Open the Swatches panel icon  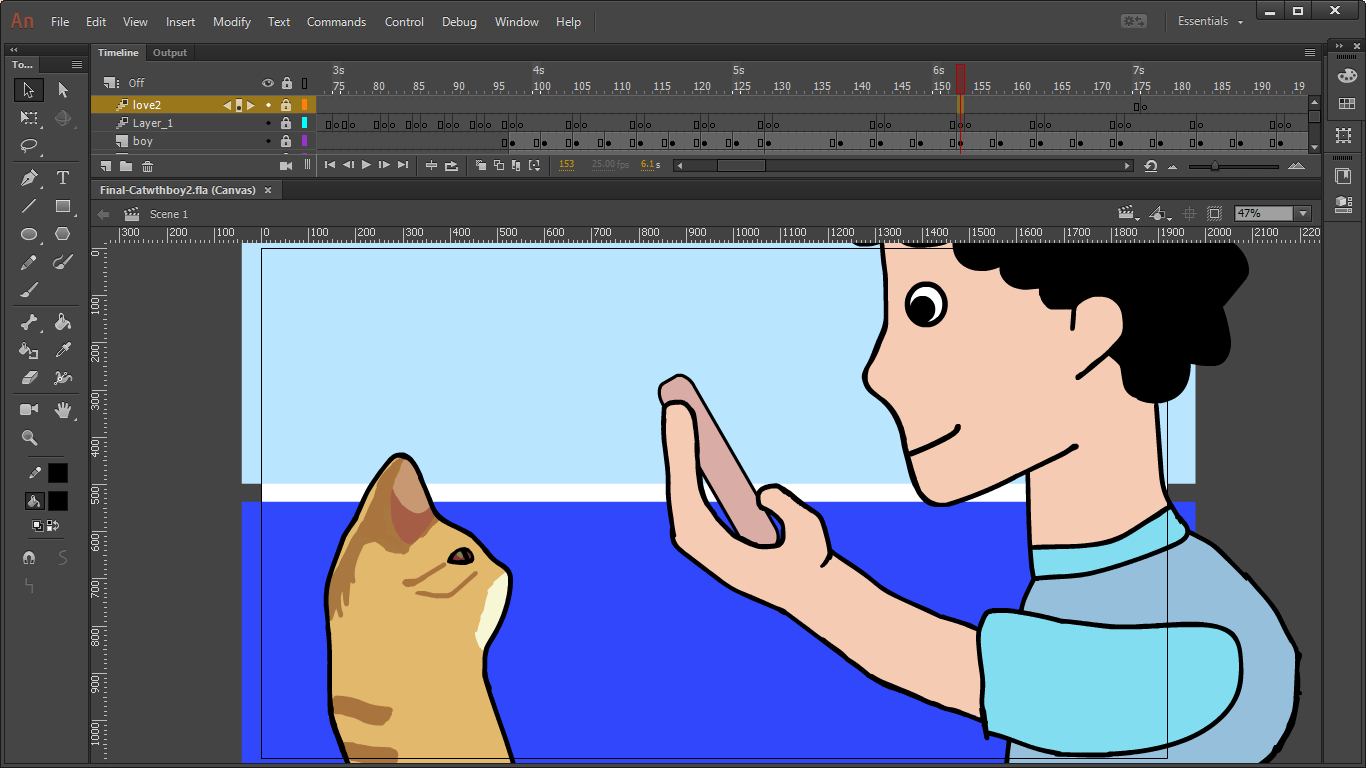pyautogui.click(x=1347, y=103)
